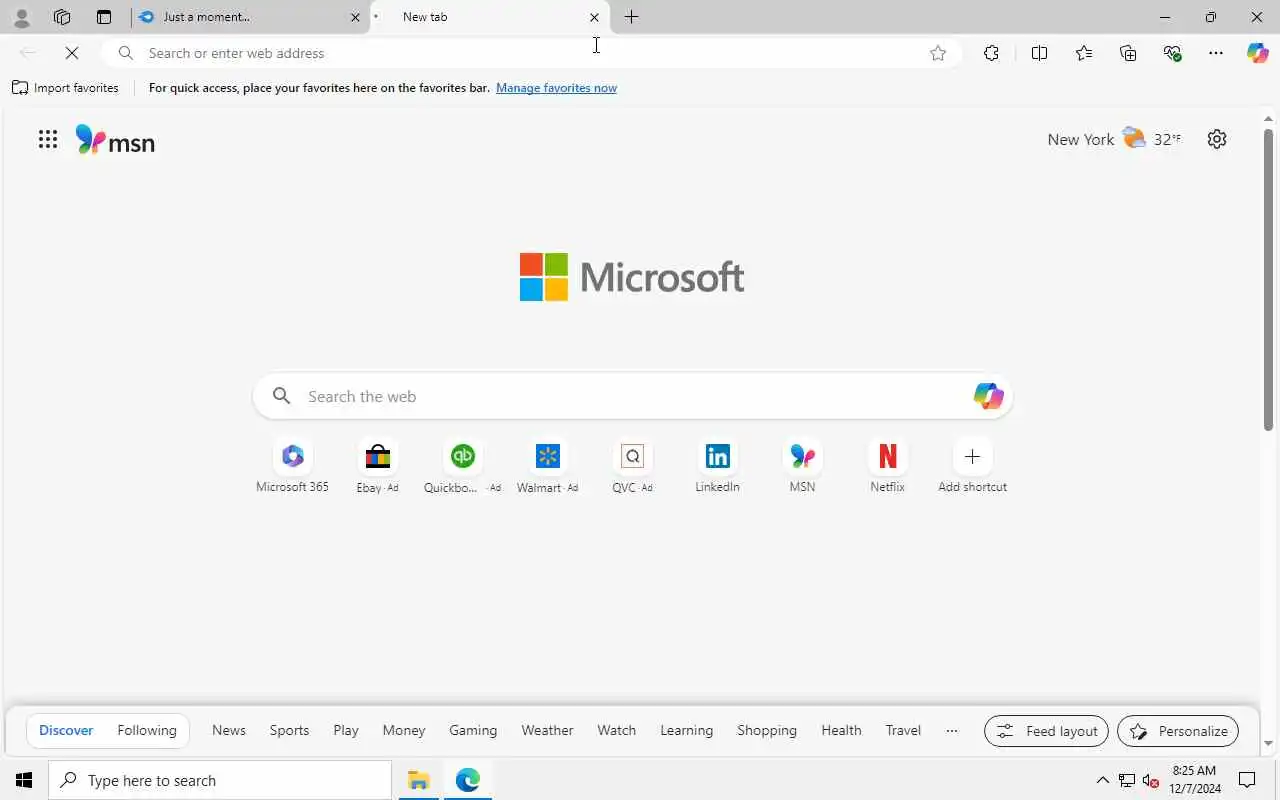Open the Sports feed category
The height and width of the screenshot is (800, 1280).
point(289,730)
